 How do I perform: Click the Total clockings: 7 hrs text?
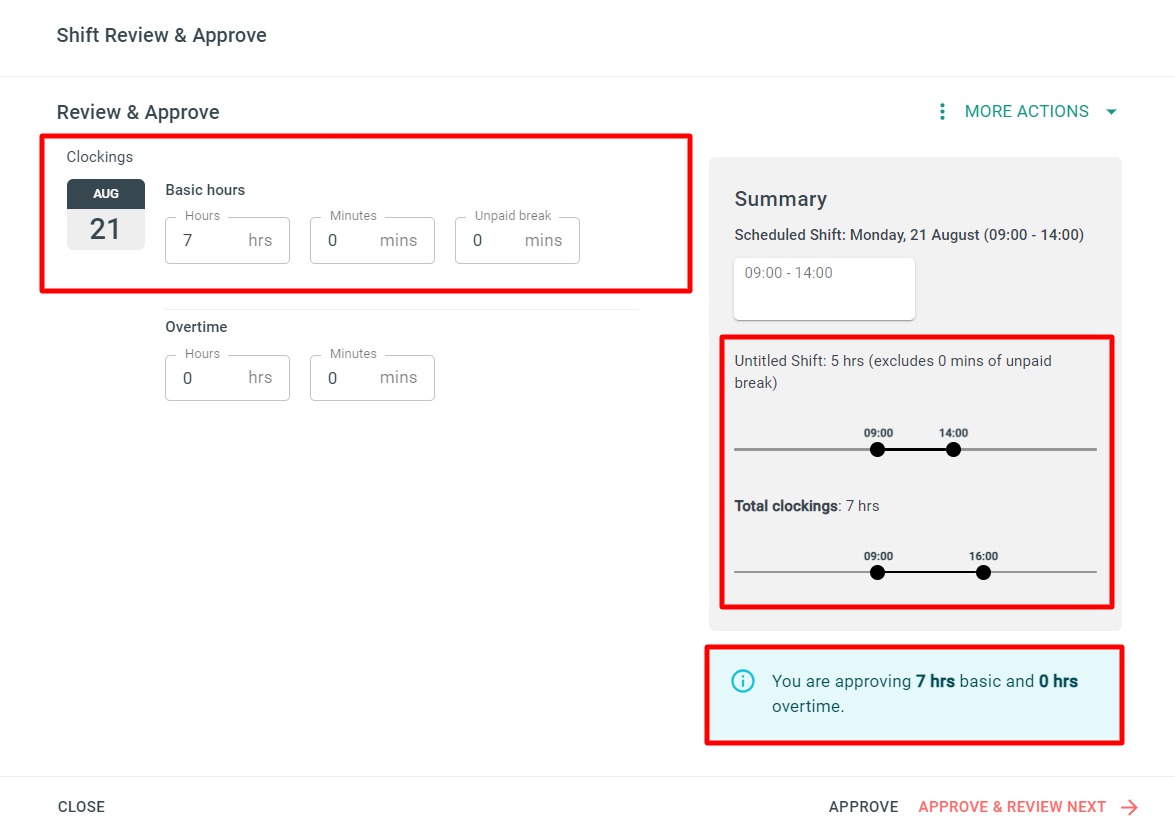[807, 506]
